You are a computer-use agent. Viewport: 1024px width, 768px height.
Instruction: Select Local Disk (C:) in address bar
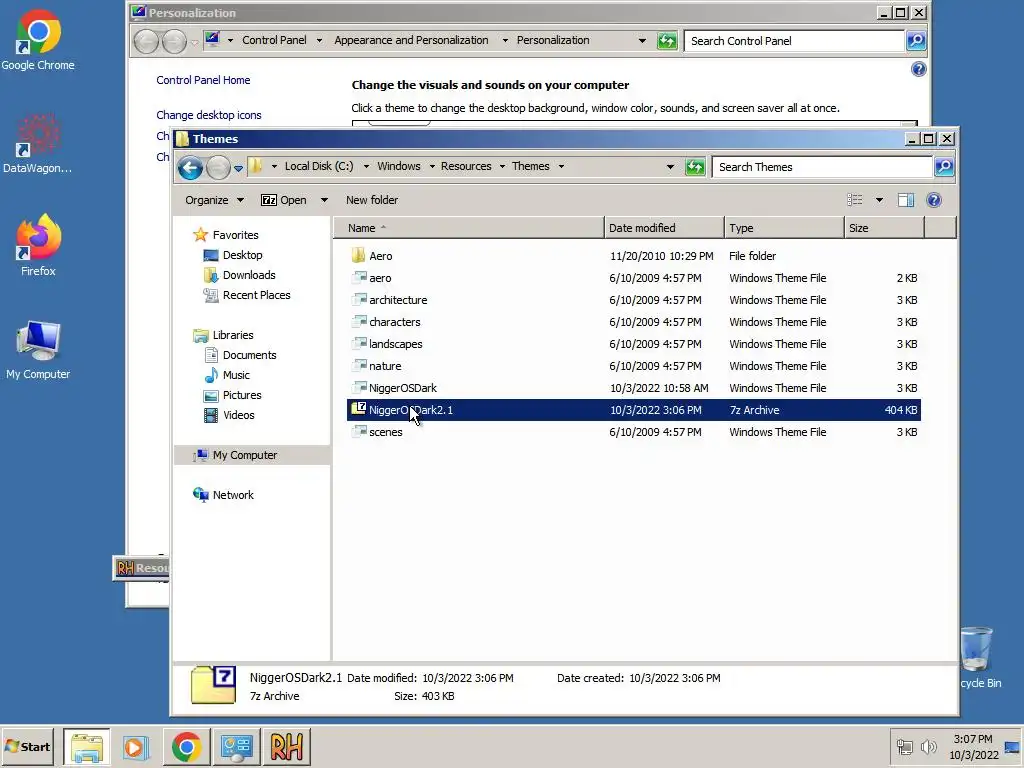[319, 166]
